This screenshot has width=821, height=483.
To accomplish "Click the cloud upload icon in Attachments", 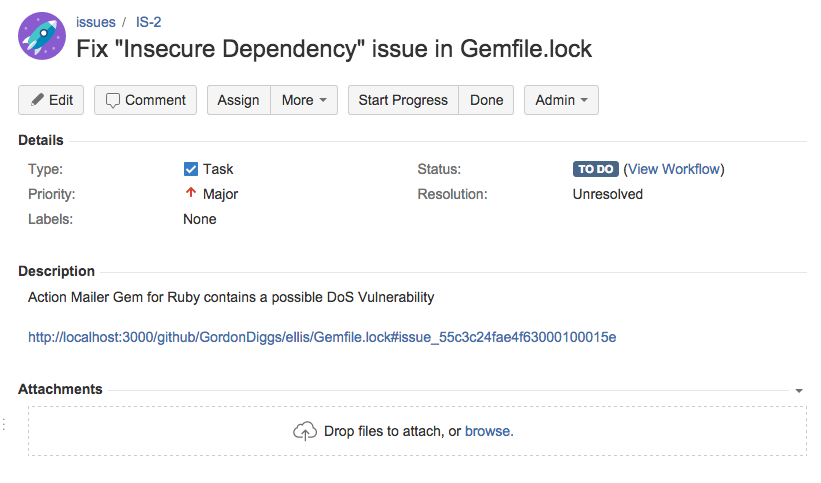I will pyautogui.click(x=305, y=431).
